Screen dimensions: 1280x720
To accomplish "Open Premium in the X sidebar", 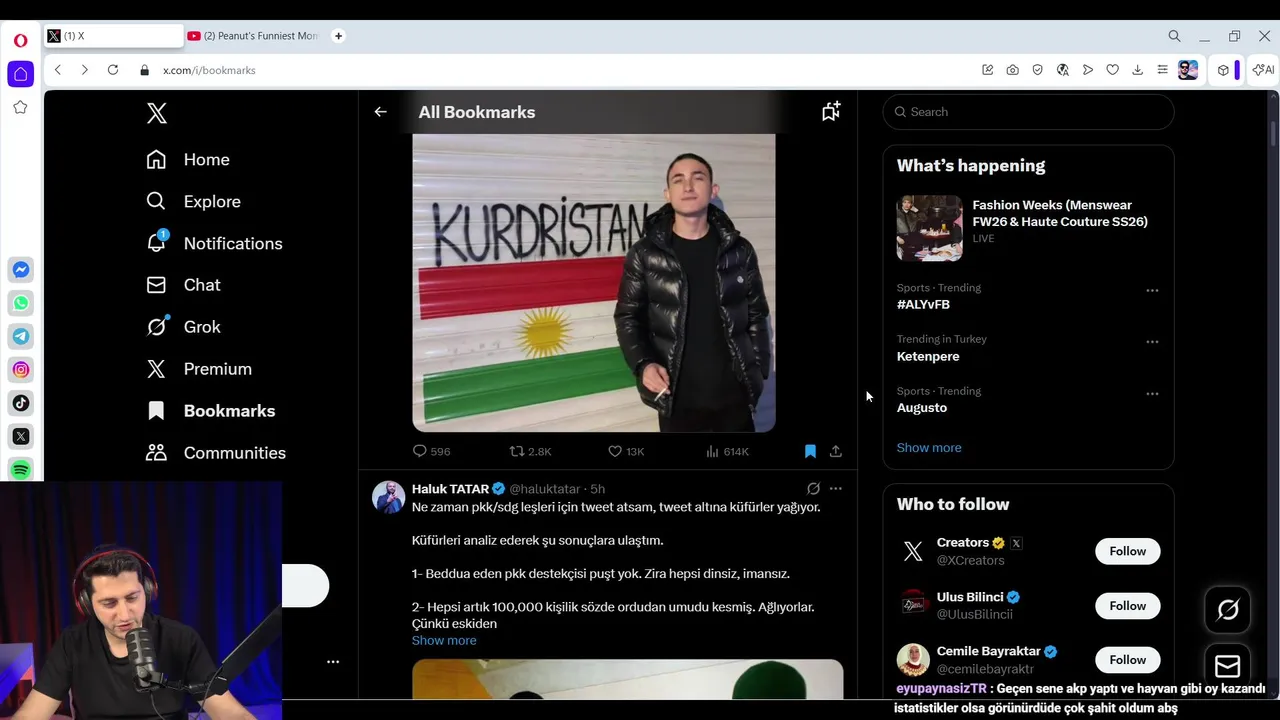I will tap(198, 369).
